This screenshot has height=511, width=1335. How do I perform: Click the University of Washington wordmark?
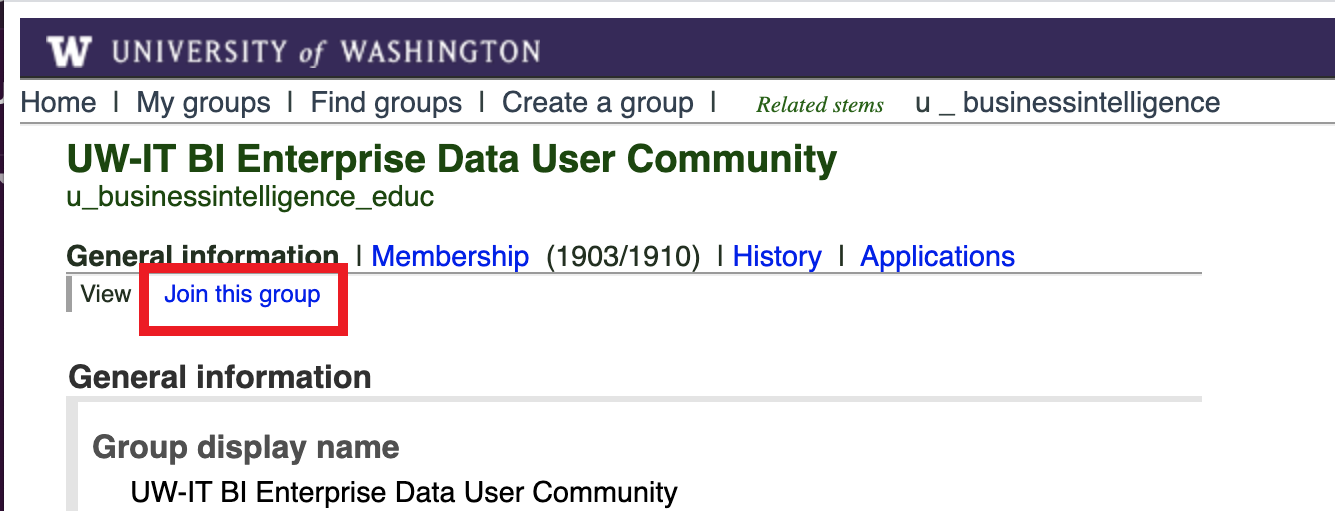coord(326,52)
